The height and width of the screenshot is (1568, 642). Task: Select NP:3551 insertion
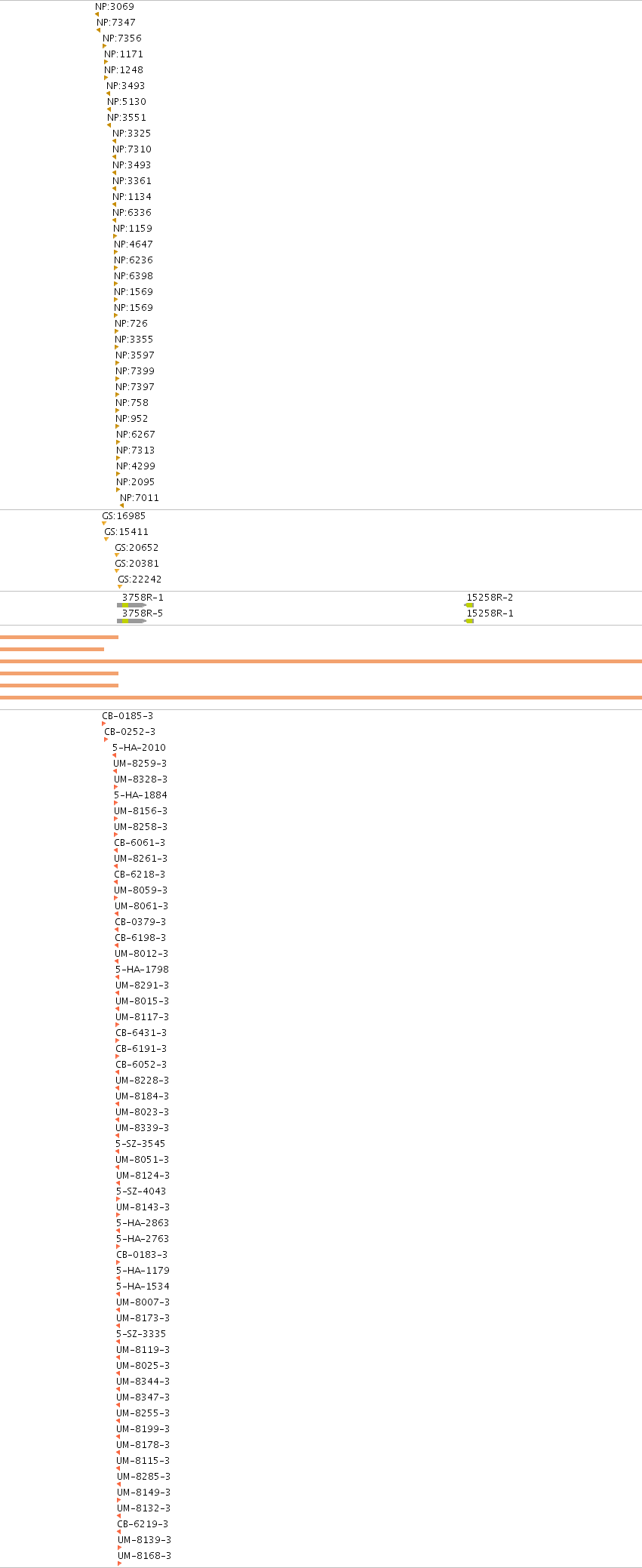127,118
